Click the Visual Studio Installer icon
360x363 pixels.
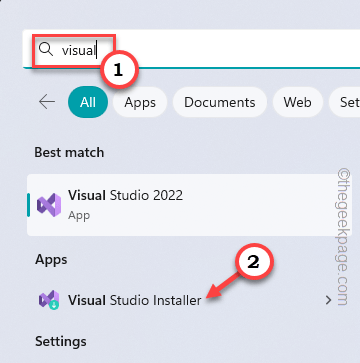pos(49,300)
